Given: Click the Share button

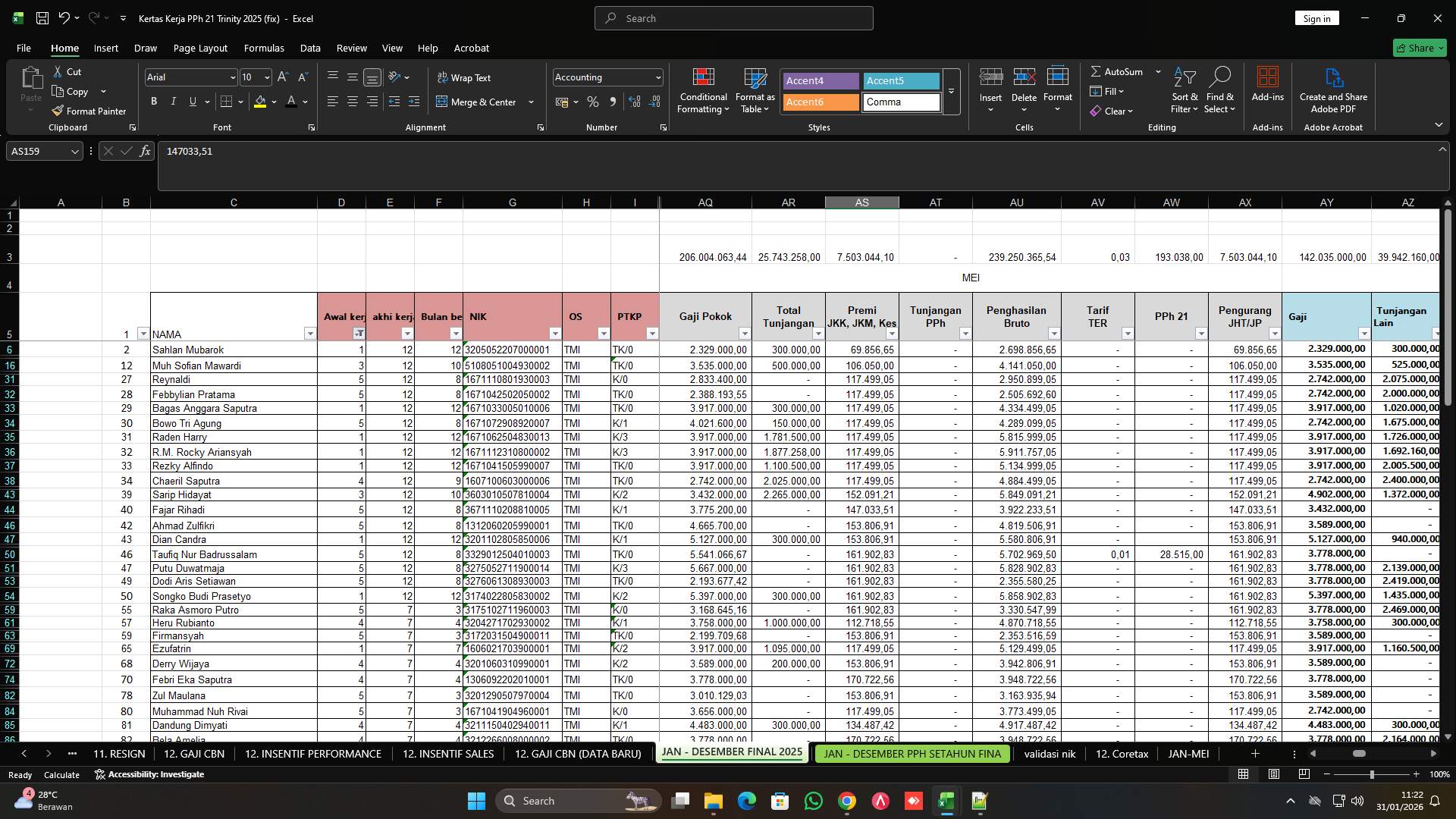Looking at the screenshot, I should tap(1420, 48).
